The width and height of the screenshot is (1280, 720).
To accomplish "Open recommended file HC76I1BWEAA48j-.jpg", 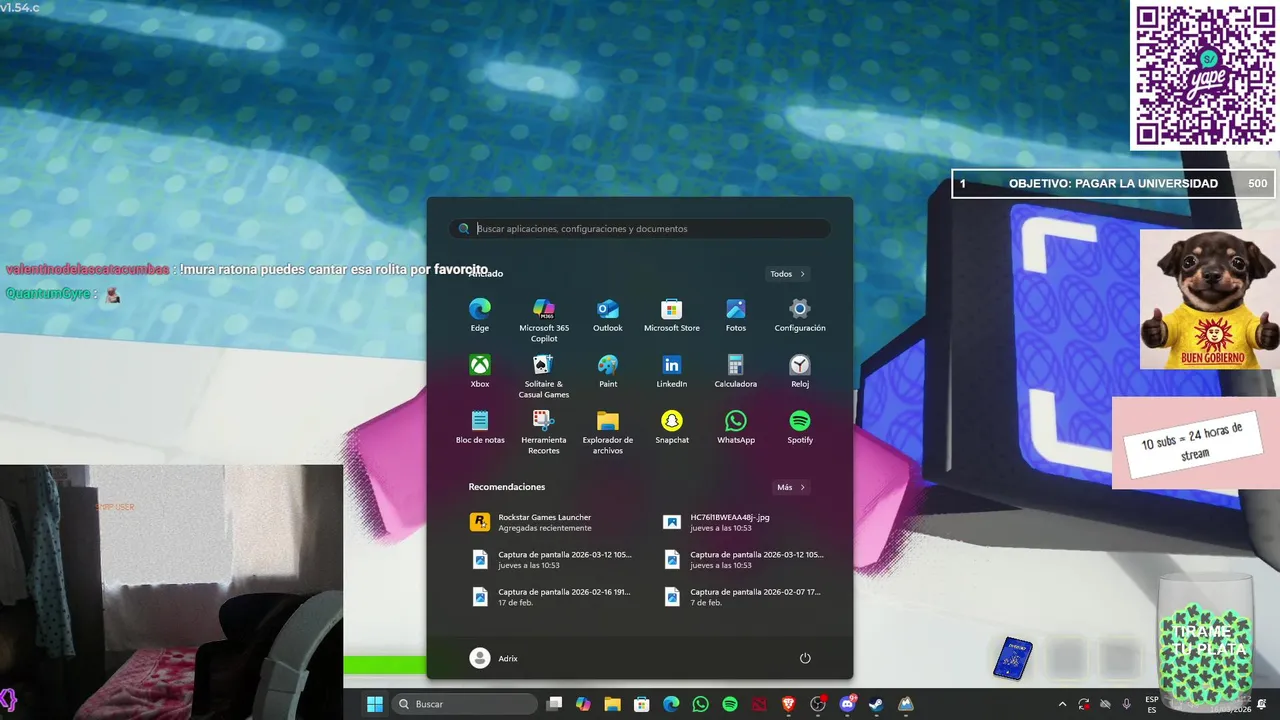I will click(x=736, y=522).
